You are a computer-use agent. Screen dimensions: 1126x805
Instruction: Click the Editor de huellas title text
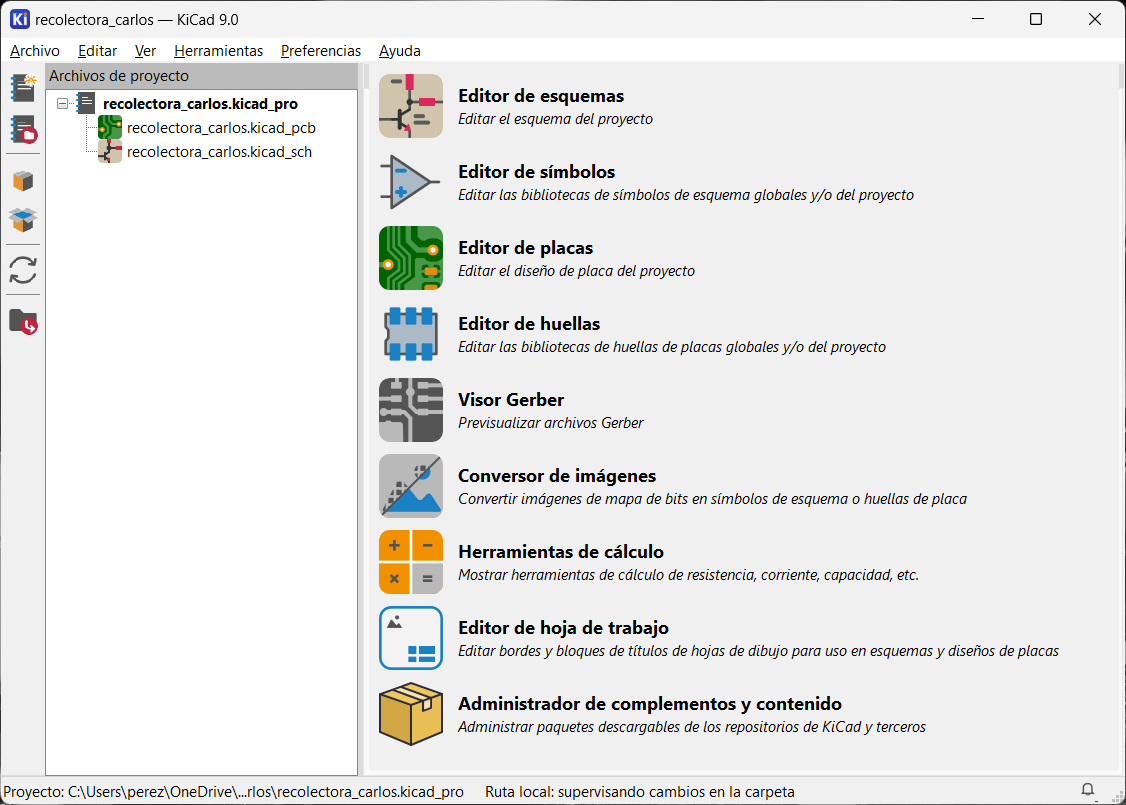[529, 325]
